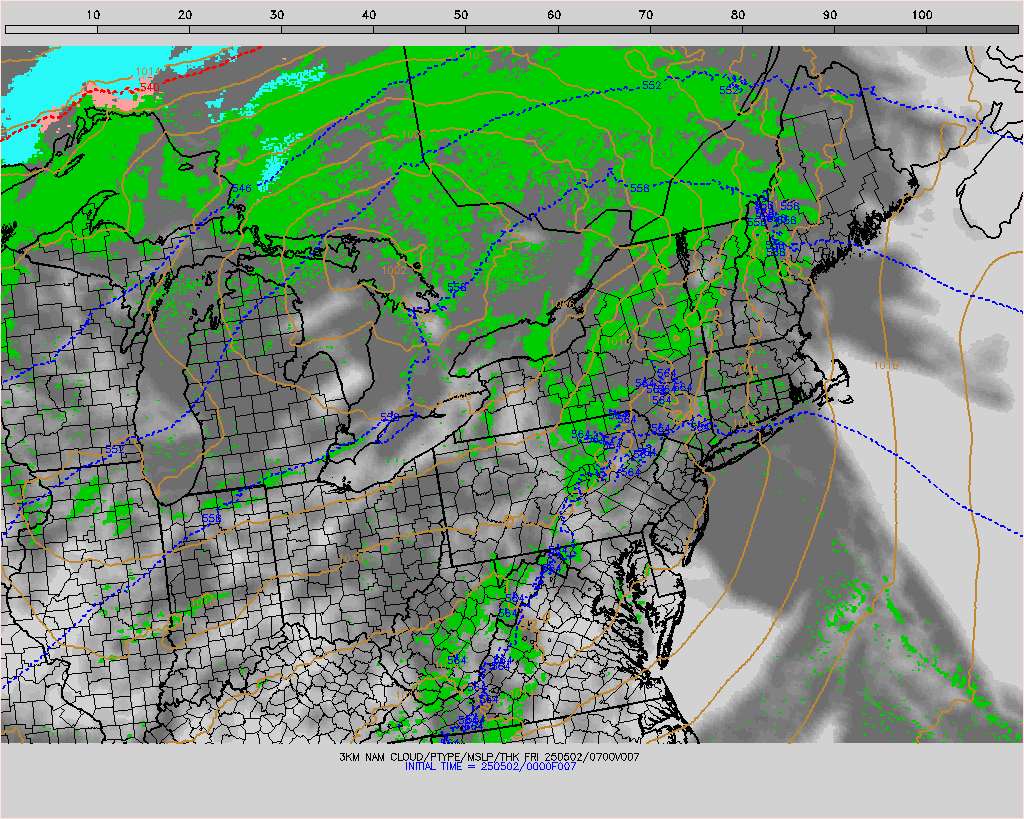Select the grayscale bar segment between 70 and 80

coord(696,29)
